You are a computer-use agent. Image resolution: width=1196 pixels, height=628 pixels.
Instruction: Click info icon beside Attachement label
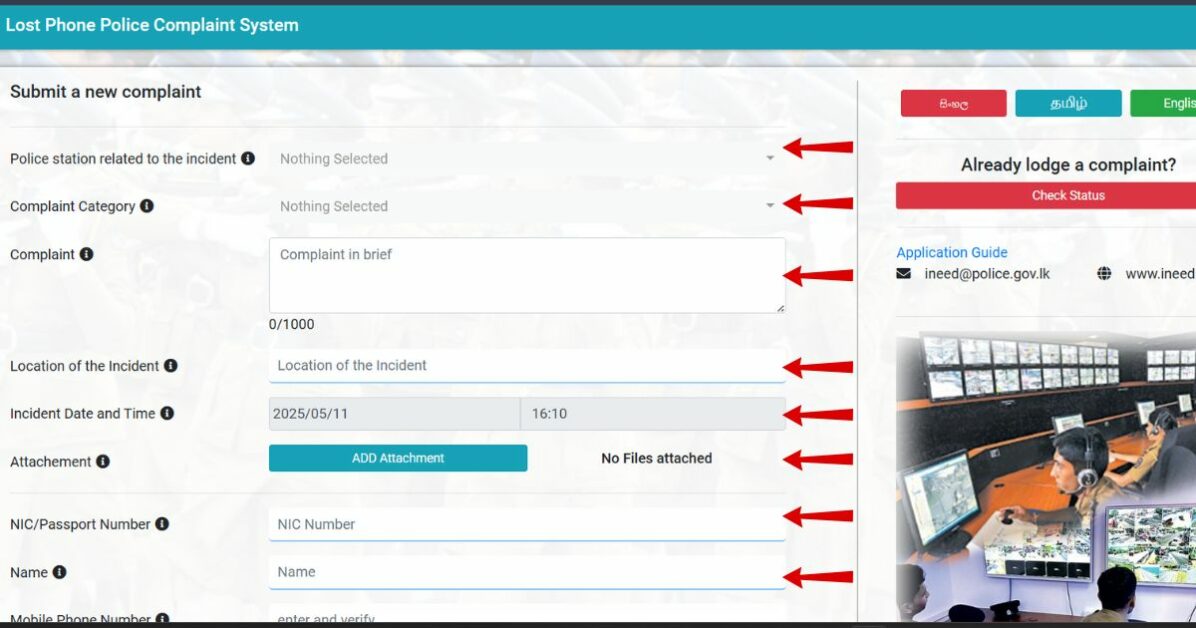click(103, 461)
